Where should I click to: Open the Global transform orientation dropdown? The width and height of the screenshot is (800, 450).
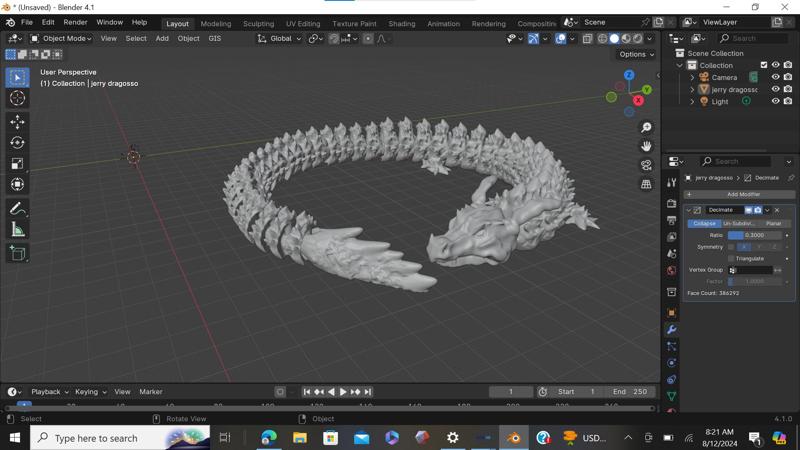tap(279, 39)
